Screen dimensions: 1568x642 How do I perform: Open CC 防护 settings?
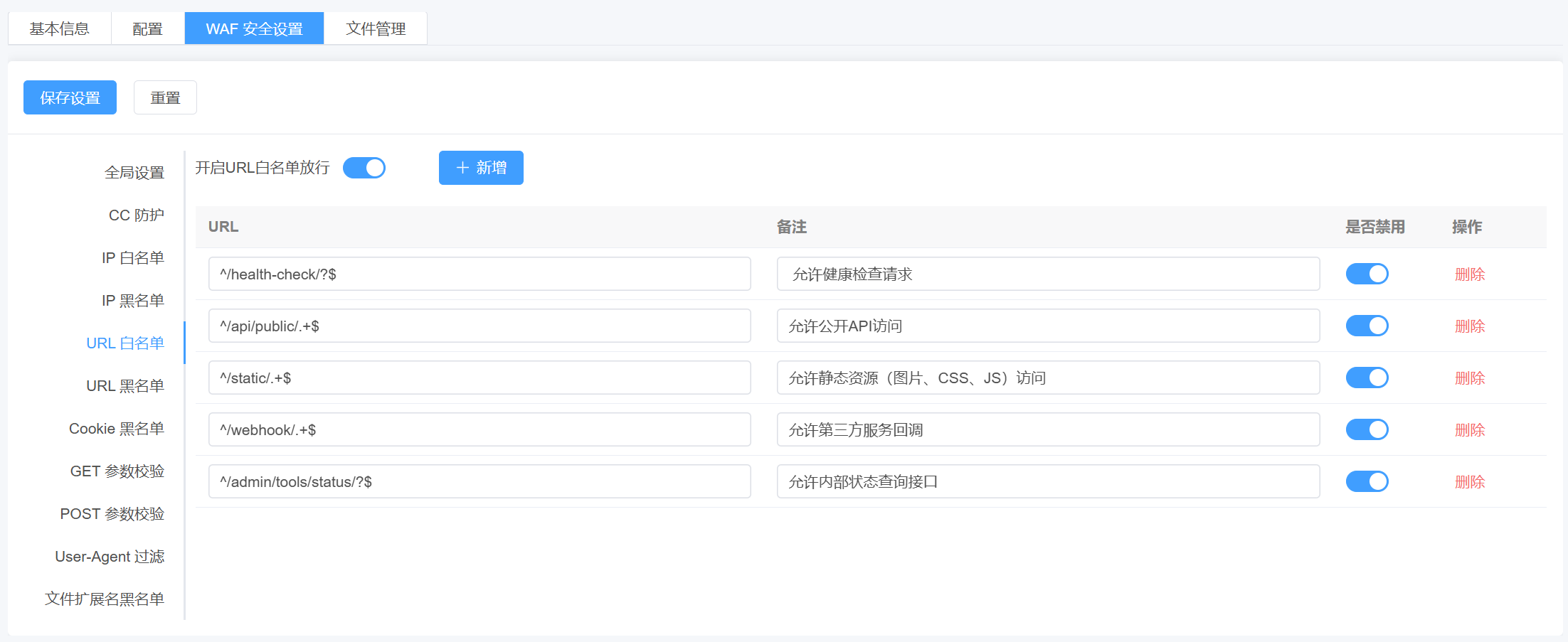click(137, 215)
